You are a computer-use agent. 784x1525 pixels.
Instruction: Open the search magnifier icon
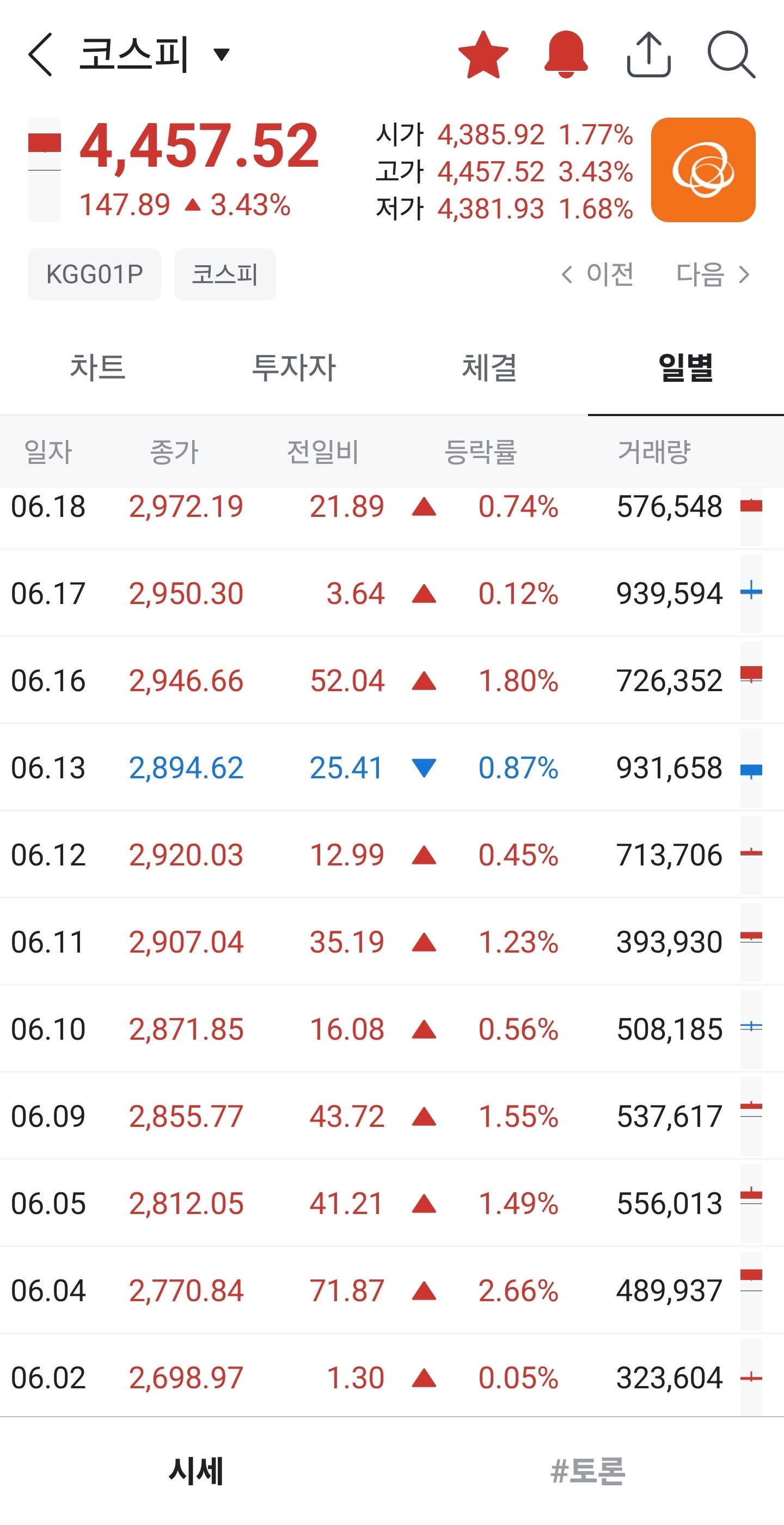[731, 54]
